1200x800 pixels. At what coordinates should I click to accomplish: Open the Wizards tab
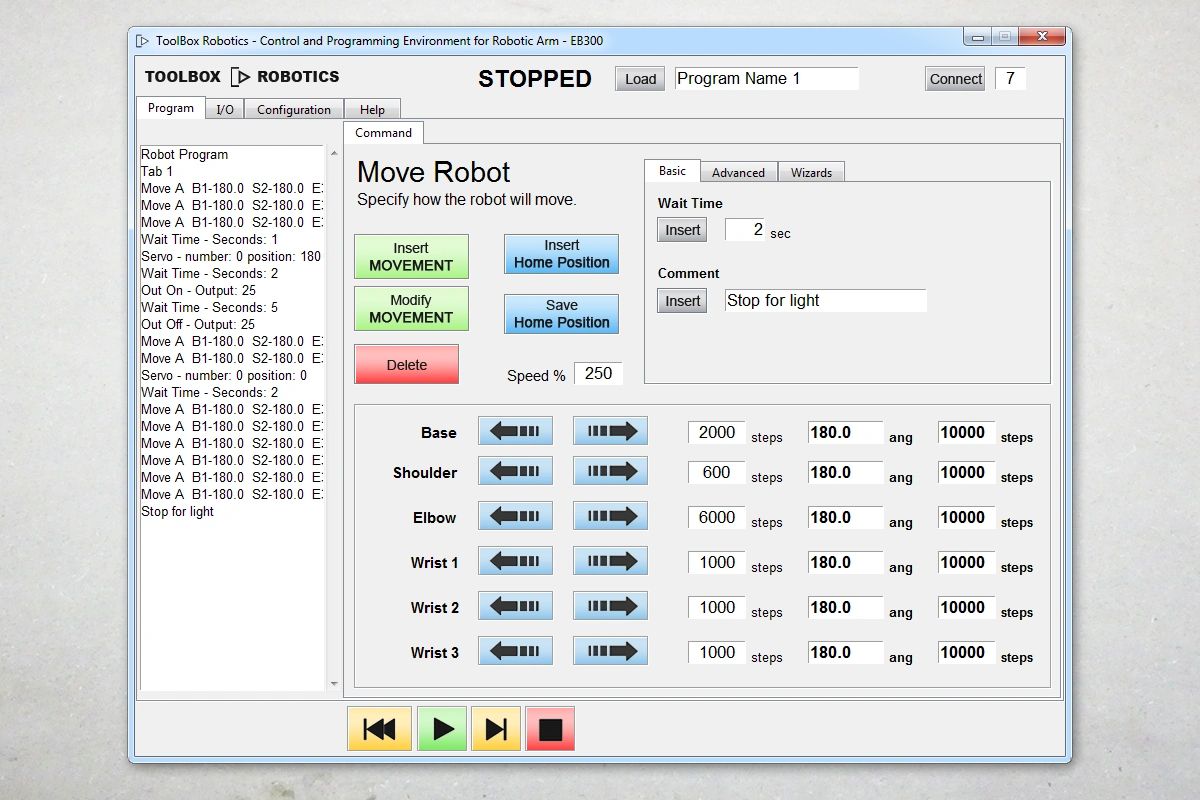pos(811,172)
